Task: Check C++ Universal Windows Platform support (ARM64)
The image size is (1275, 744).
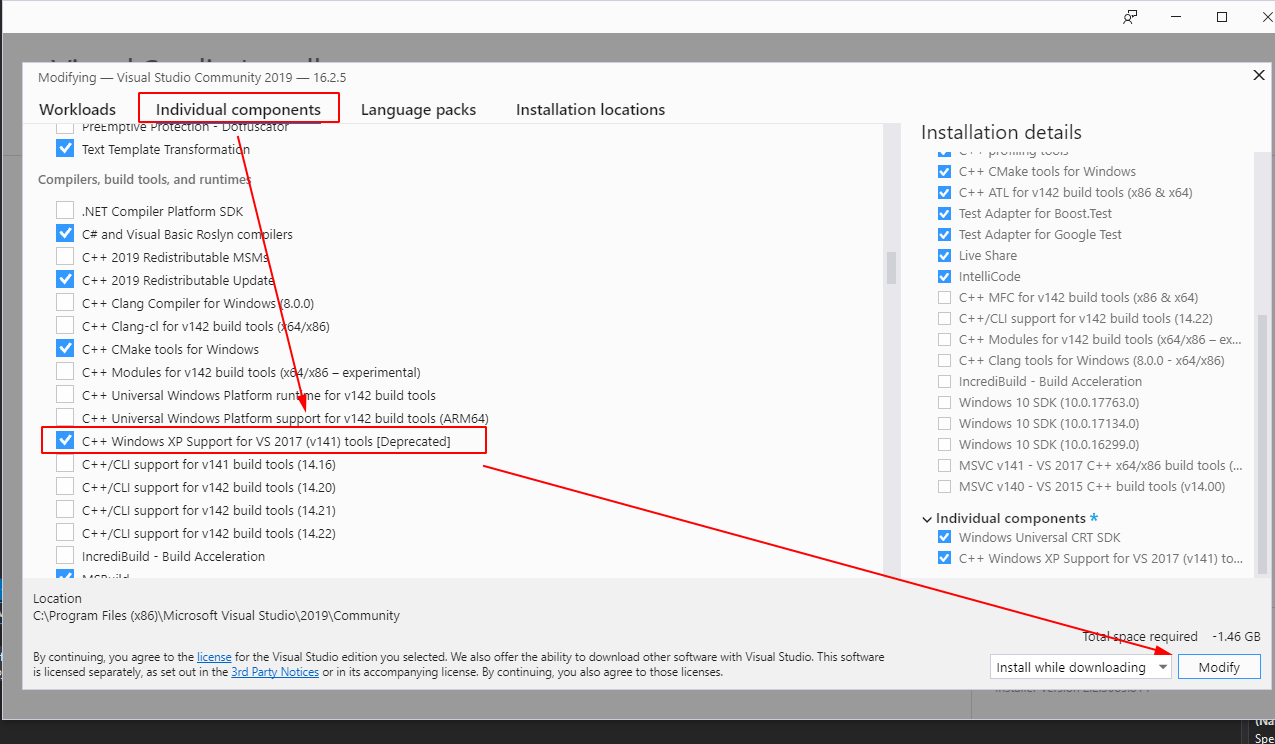Action: click(65, 418)
